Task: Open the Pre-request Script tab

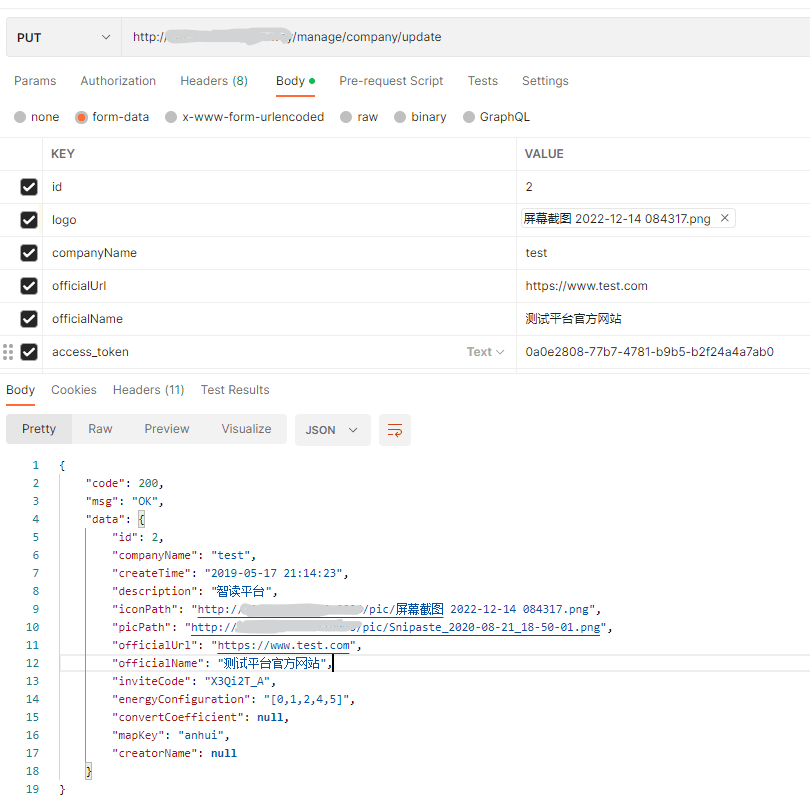Action: click(x=391, y=81)
